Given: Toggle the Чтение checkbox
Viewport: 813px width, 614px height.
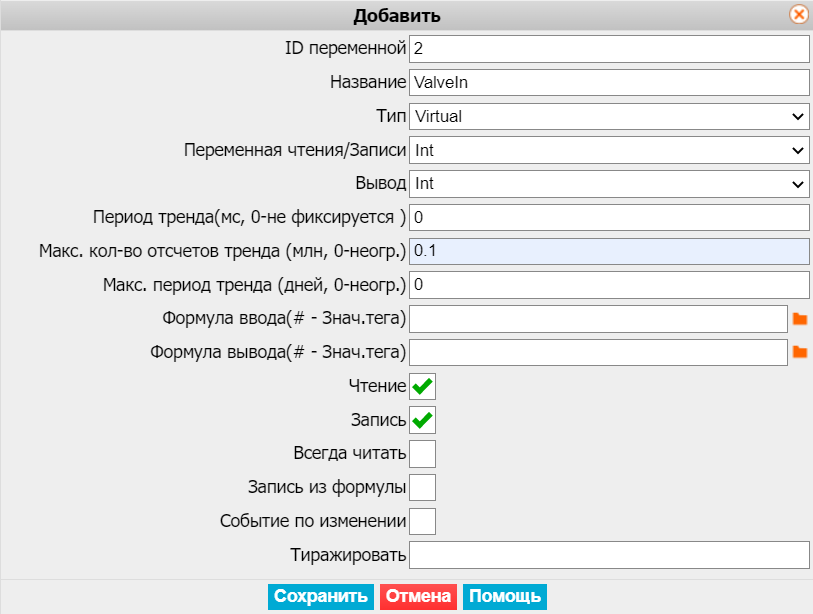Looking at the screenshot, I should point(423,386).
